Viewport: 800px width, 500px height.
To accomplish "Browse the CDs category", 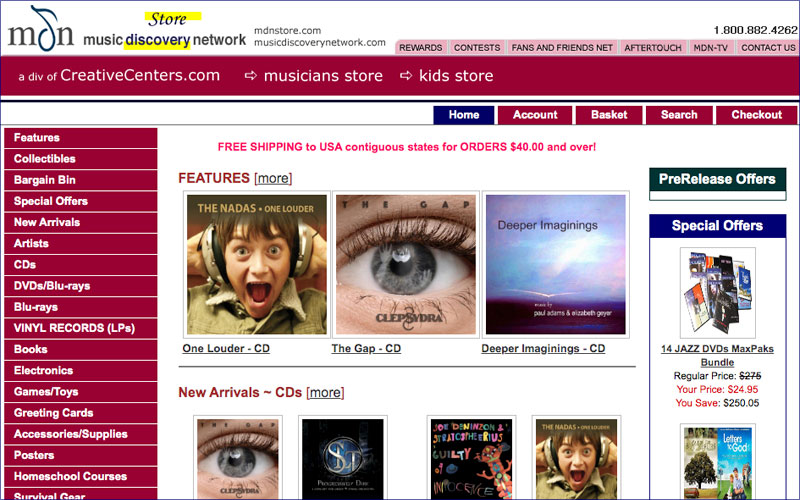I will coord(81,265).
